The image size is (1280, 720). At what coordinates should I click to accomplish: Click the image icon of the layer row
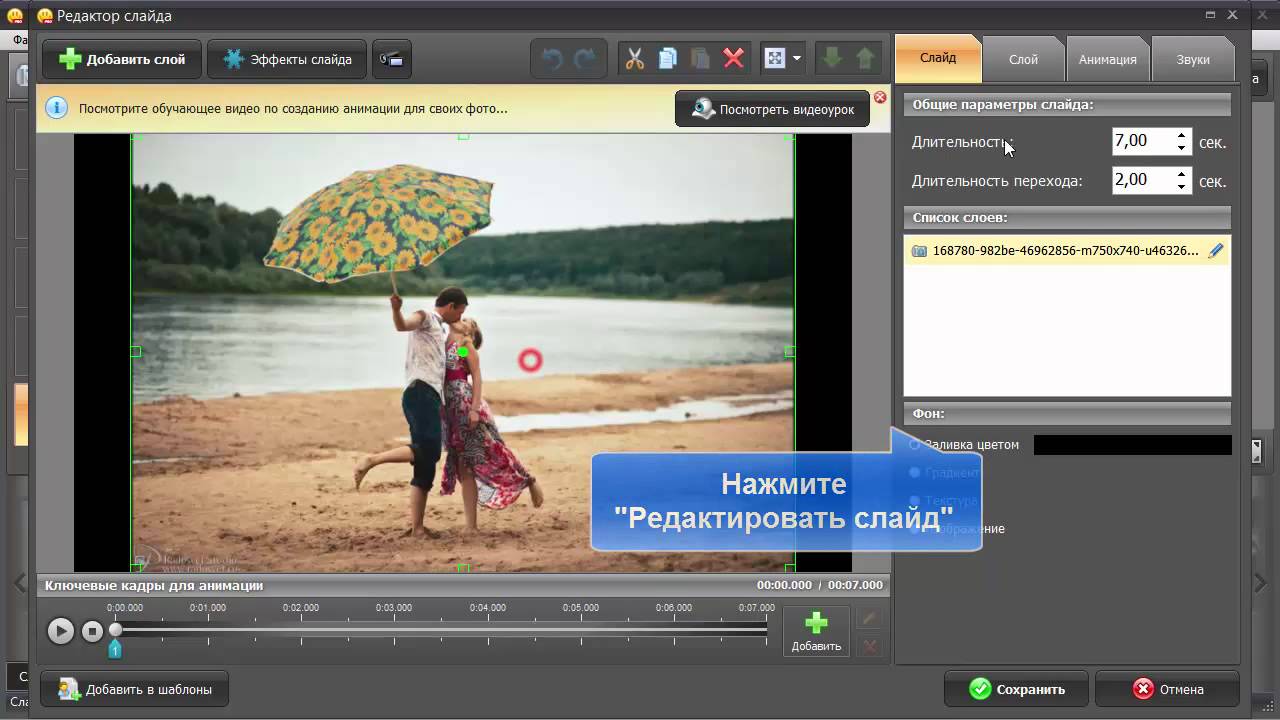(919, 251)
